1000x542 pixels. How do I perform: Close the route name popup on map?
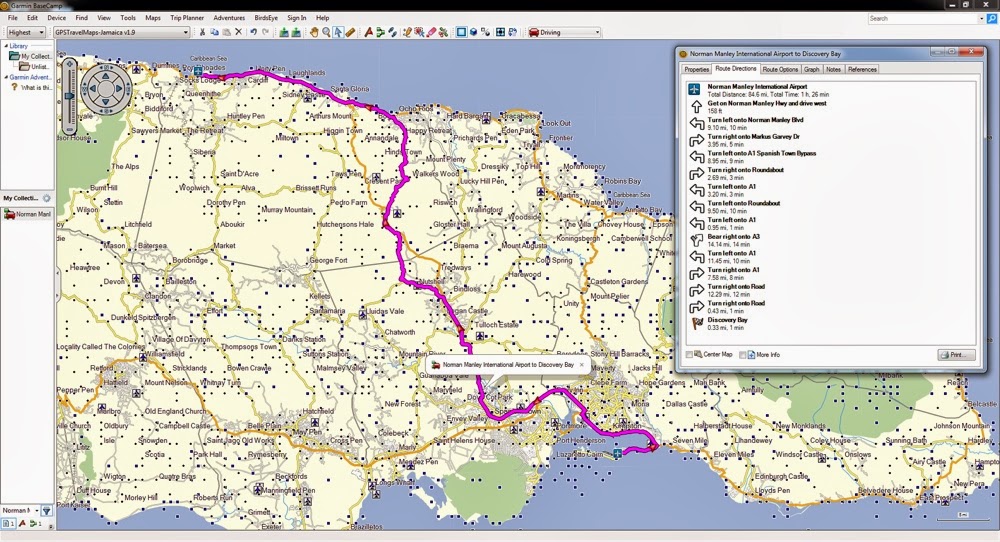pyautogui.click(x=581, y=365)
